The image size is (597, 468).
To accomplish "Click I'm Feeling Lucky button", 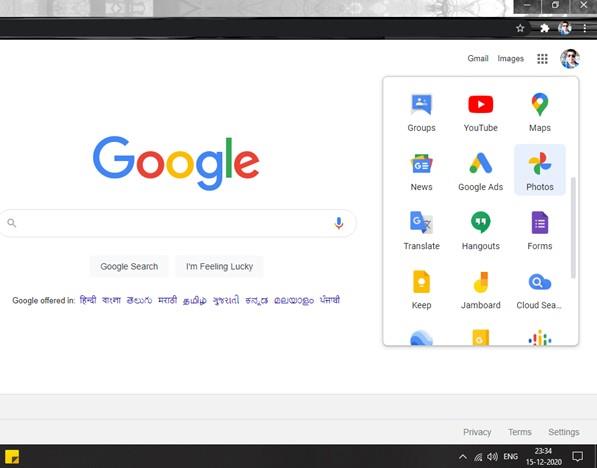I will click(219, 267).
